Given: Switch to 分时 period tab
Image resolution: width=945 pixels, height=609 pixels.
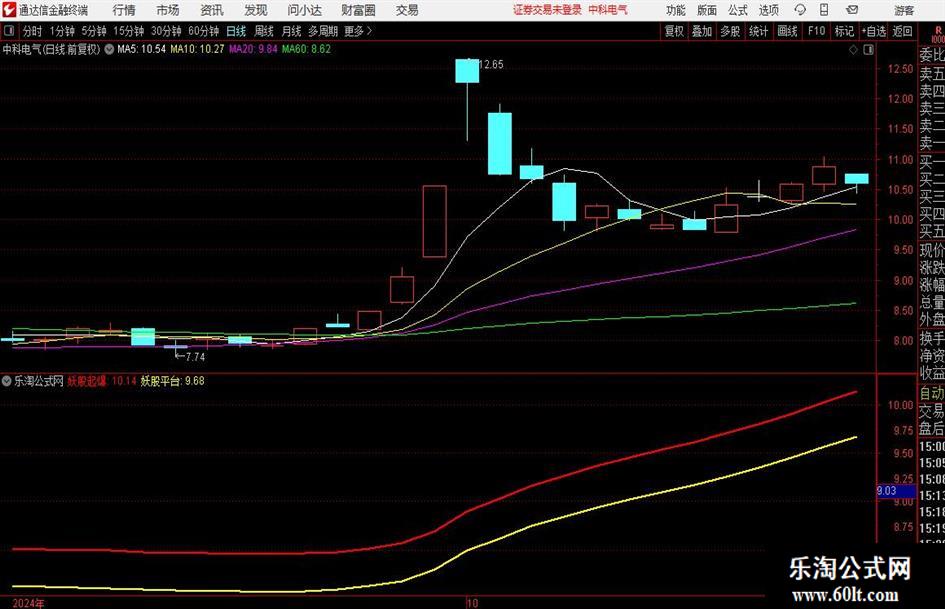Looking at the screenshot, I should pyautogui.click(x=32, y=31).
